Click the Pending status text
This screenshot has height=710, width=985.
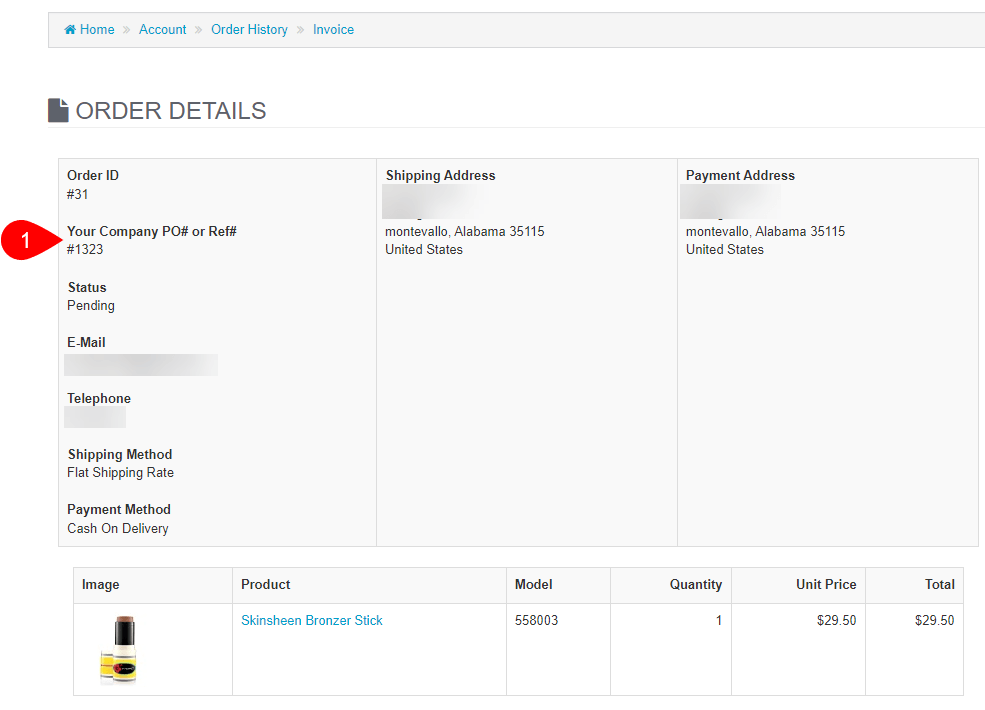click(91, 306)
